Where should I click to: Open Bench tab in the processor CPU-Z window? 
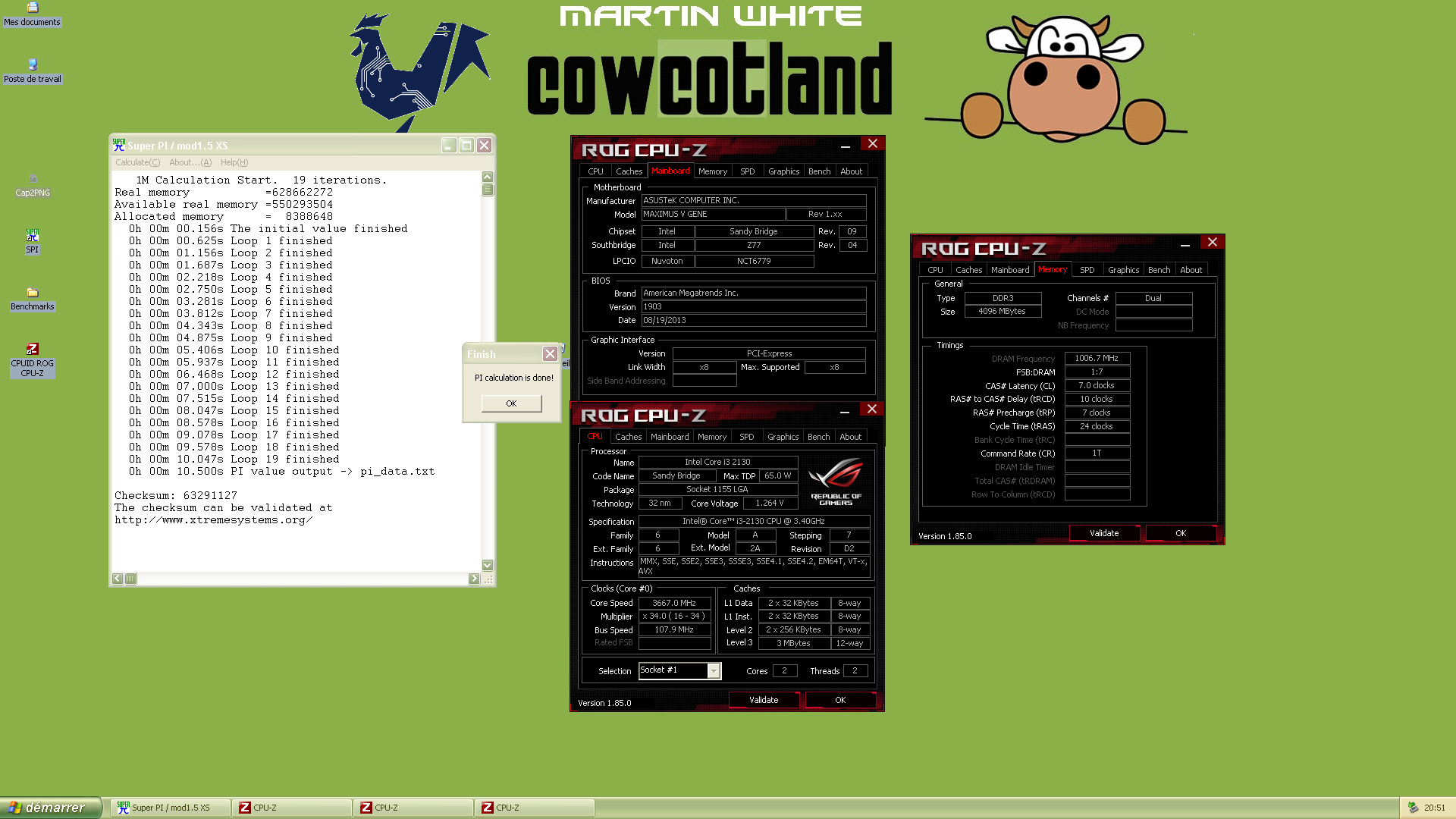point(818,437)
